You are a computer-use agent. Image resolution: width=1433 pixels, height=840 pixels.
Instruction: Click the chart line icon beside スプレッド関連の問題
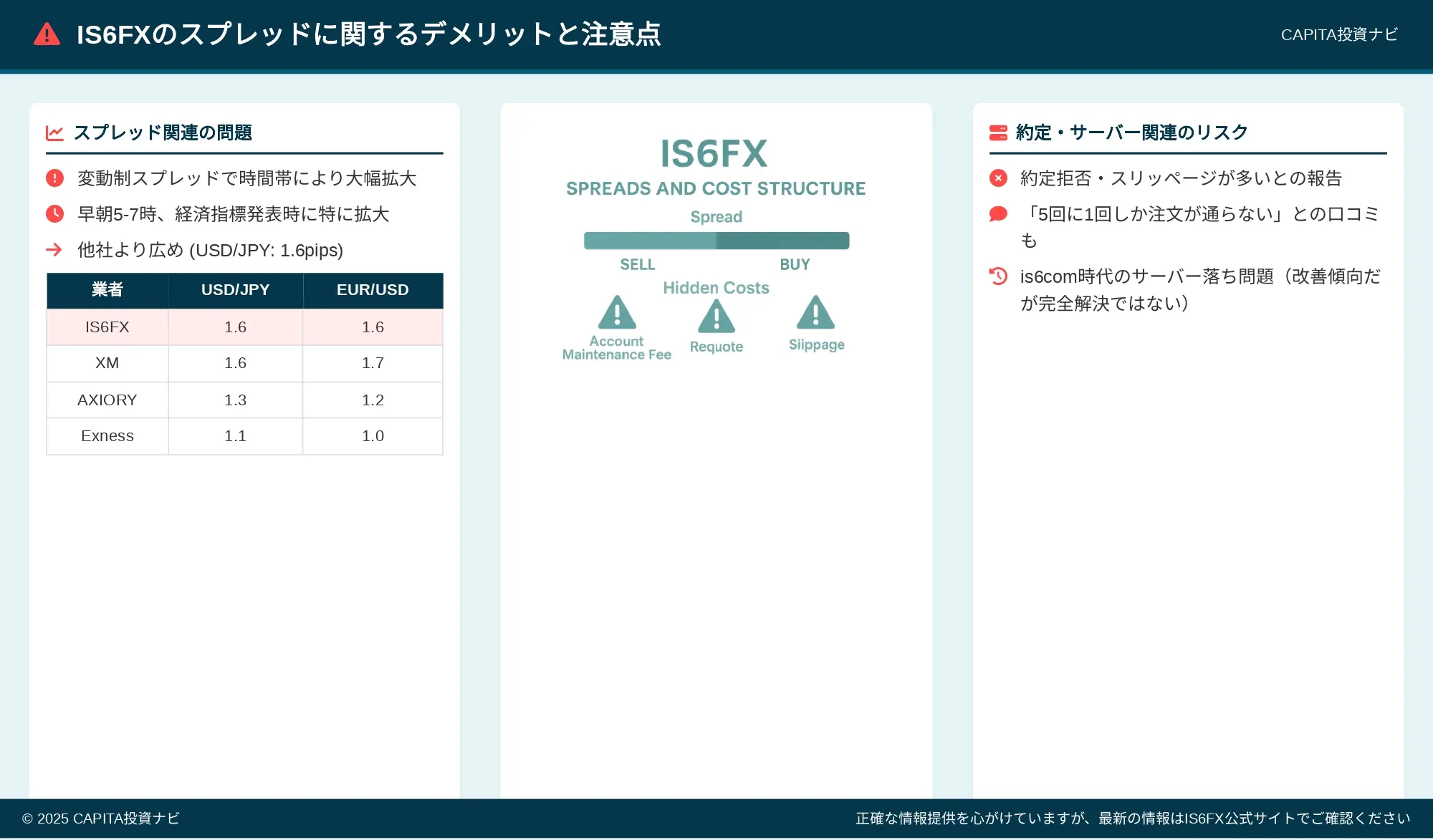pos(54,132)
